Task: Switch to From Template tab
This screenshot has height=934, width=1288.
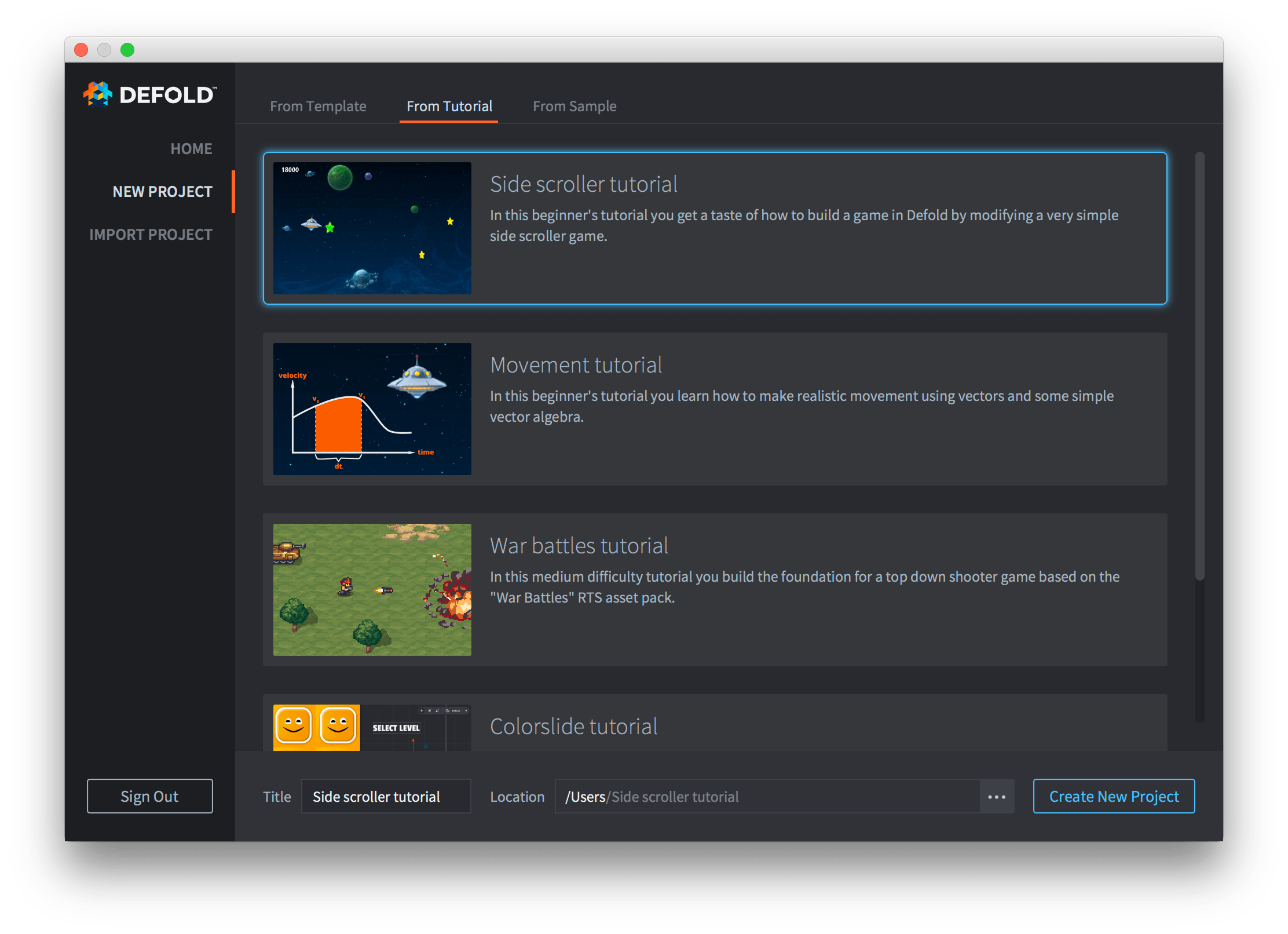Action: [x=318, y=107]
